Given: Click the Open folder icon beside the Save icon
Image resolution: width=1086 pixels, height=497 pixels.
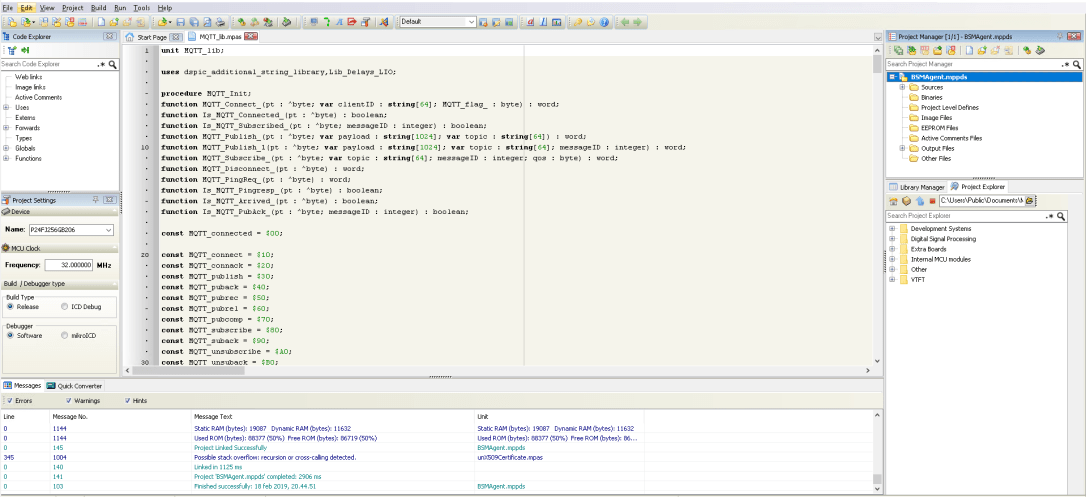Looking at the screenshot, I should pos(163,22).
